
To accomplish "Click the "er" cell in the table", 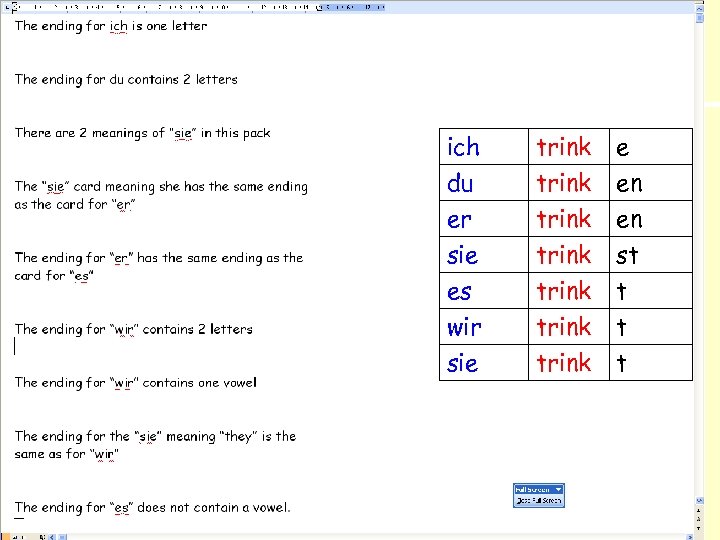I will click(x=484, y=219).
